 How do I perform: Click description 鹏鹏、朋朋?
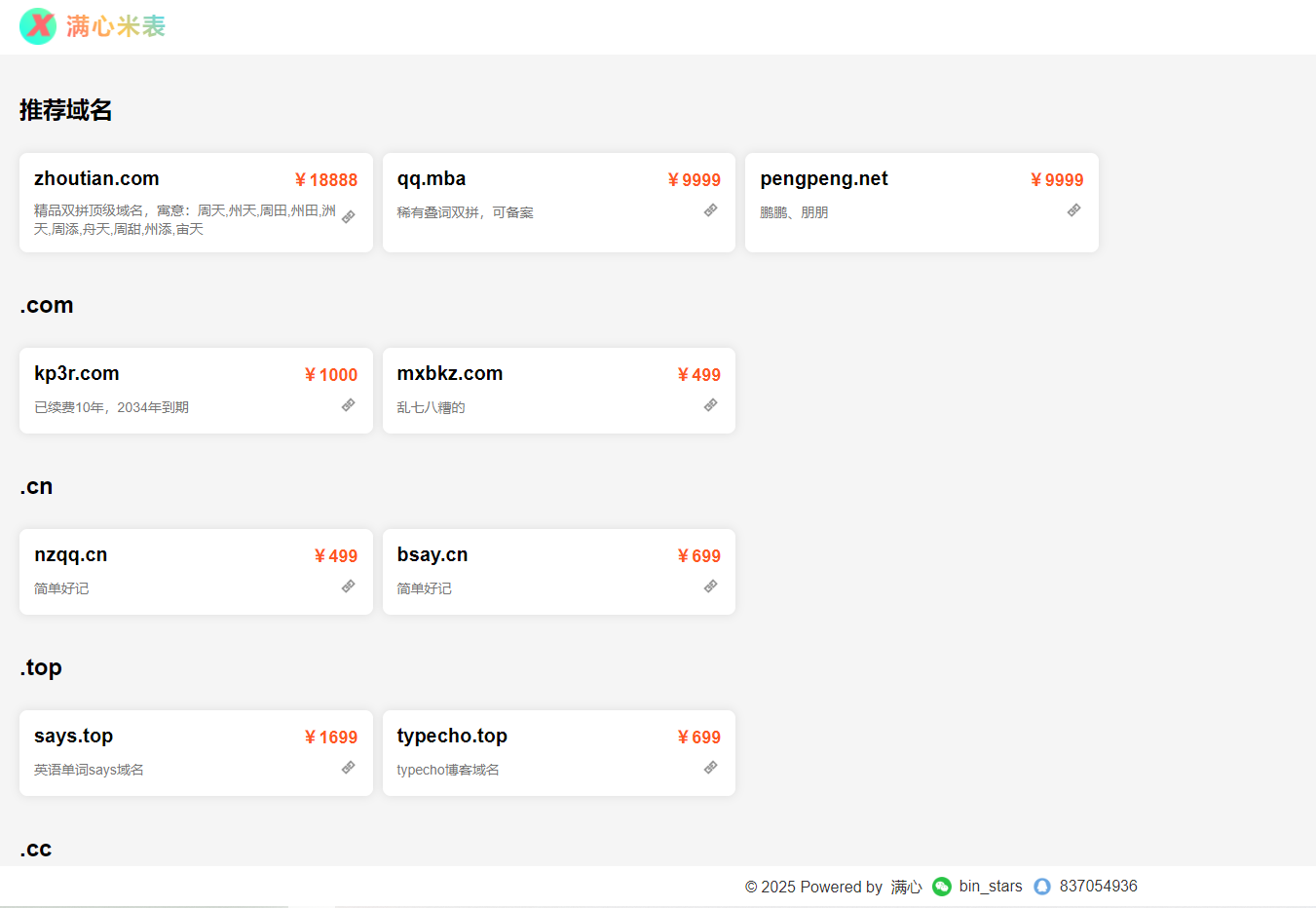tap(794, 212)
